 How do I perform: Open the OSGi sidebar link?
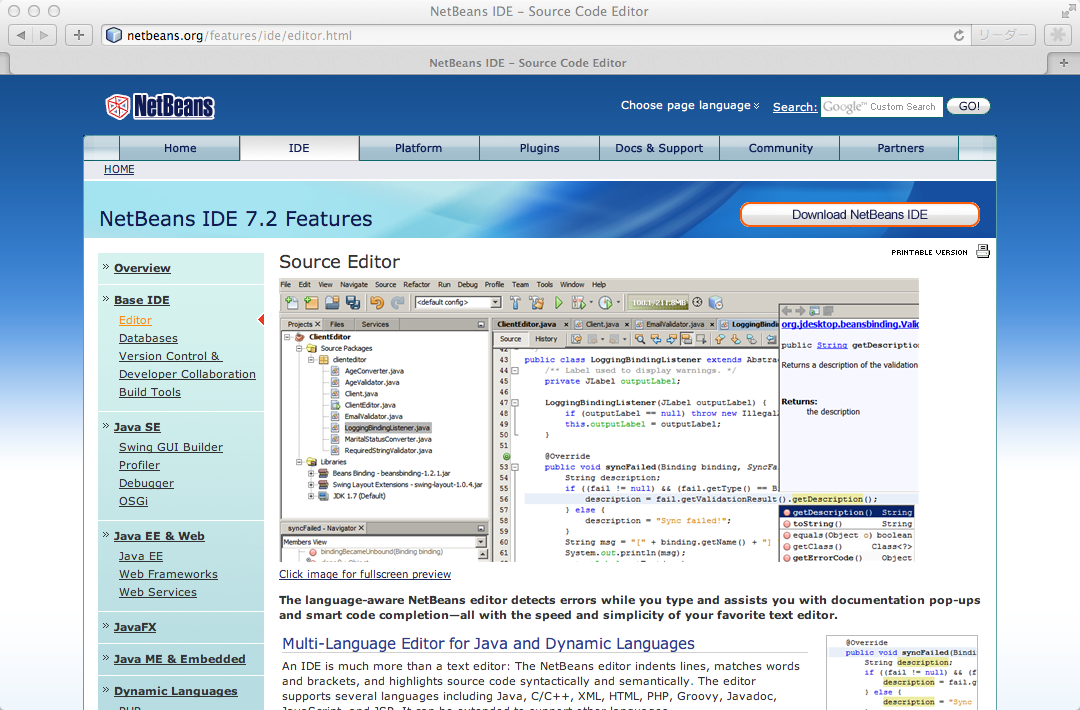133,501
